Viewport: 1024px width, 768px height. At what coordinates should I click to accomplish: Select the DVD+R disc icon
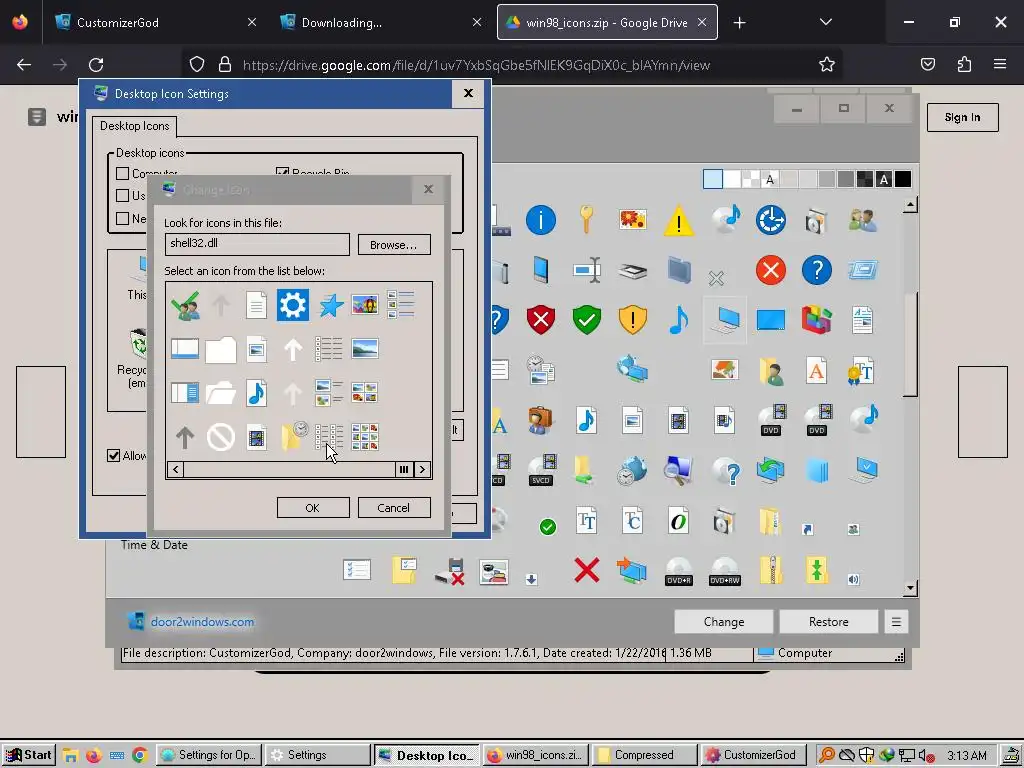point(679,571)
